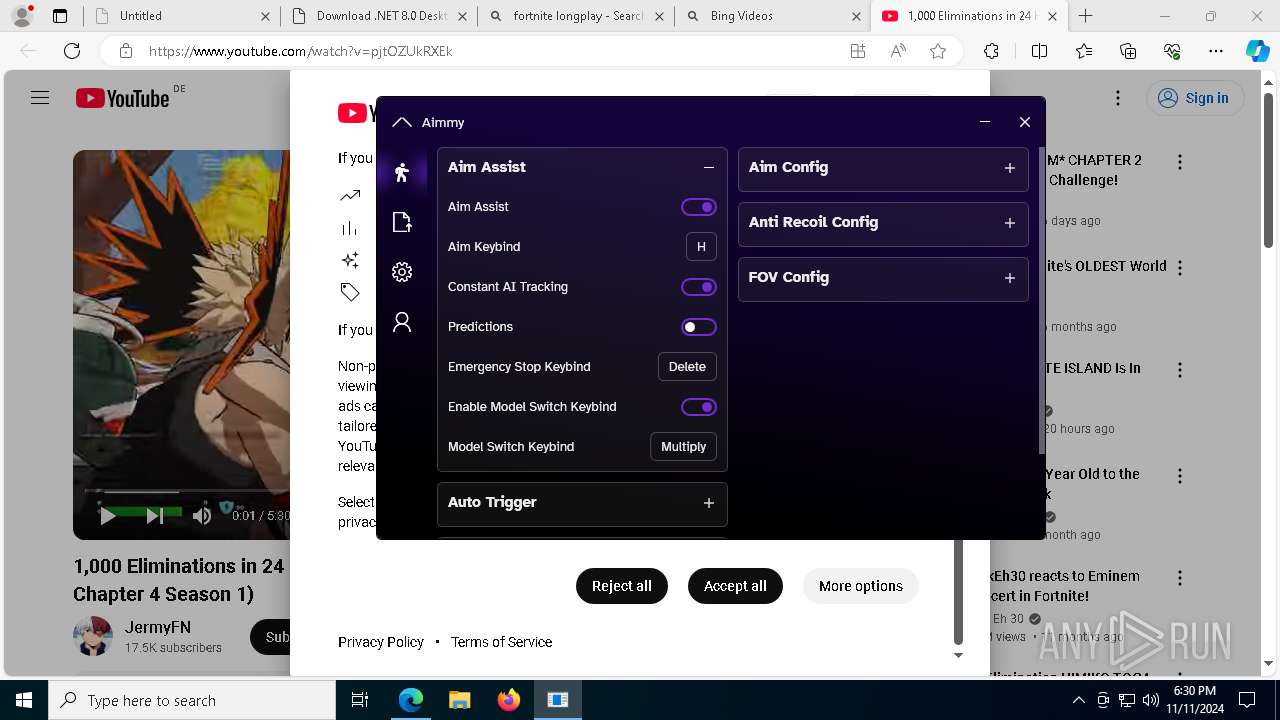1280x720 pixels.
Task: Toggle the Aim Assist switch off
Action: (699, 207)
